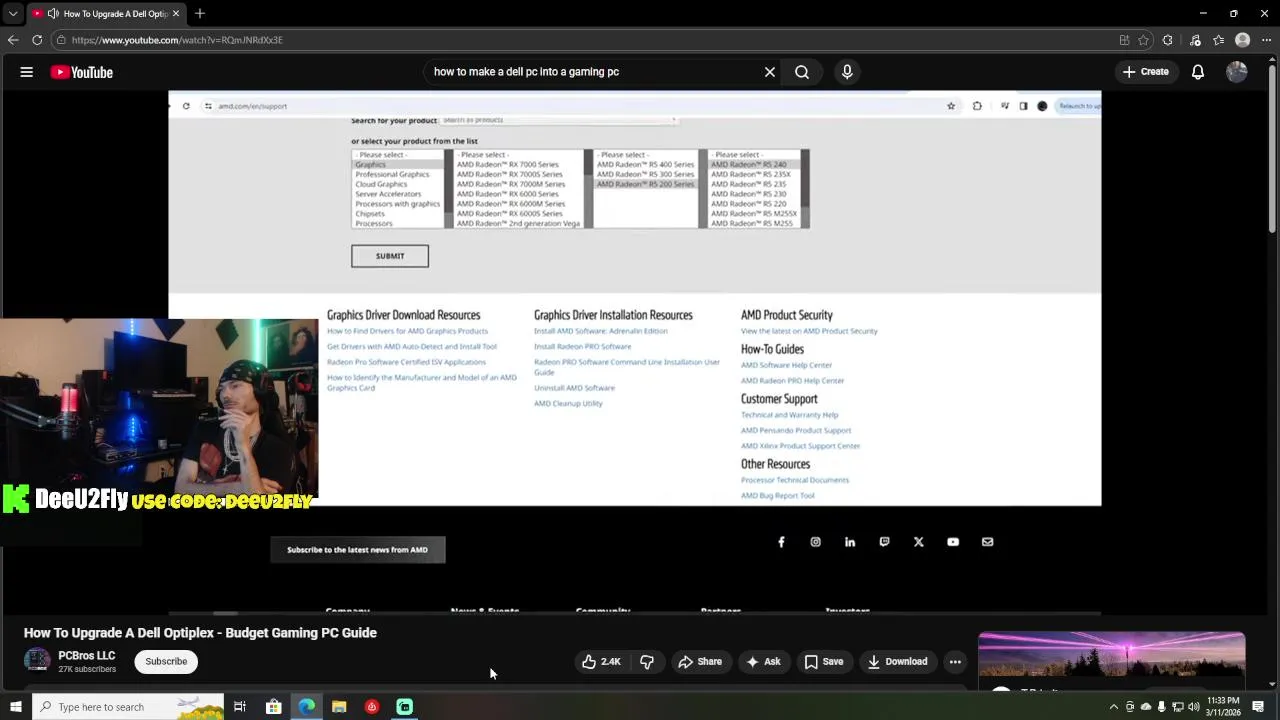Open the Windows Start menu
The height and width of the screenshot is (720, 1280).
[x=15, y=707]
